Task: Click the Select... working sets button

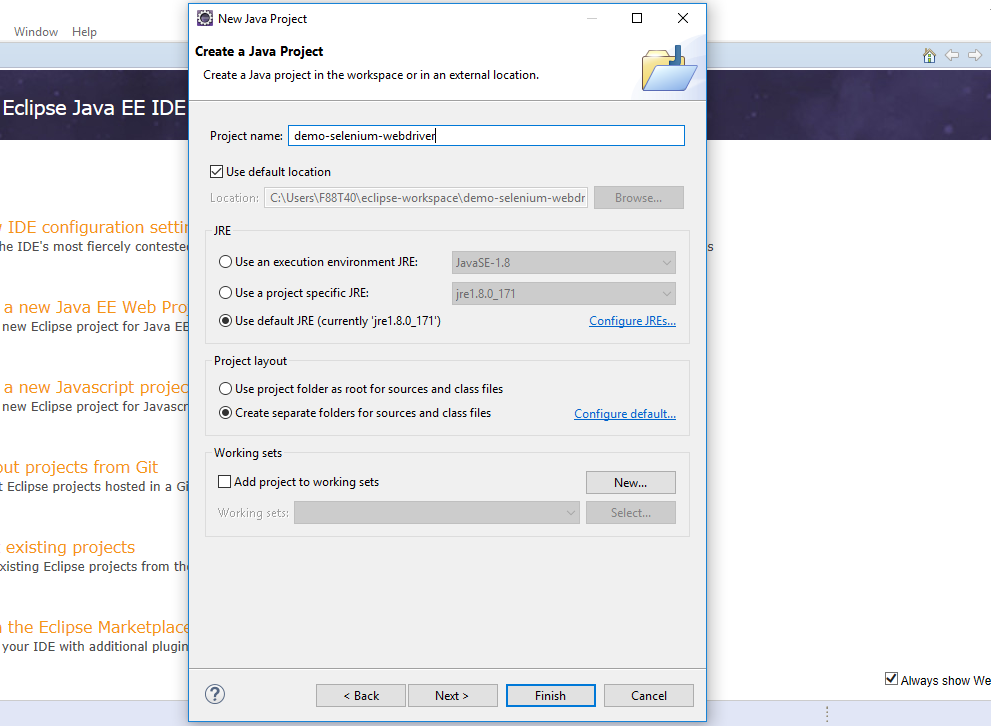Action: tap(631, 512)
